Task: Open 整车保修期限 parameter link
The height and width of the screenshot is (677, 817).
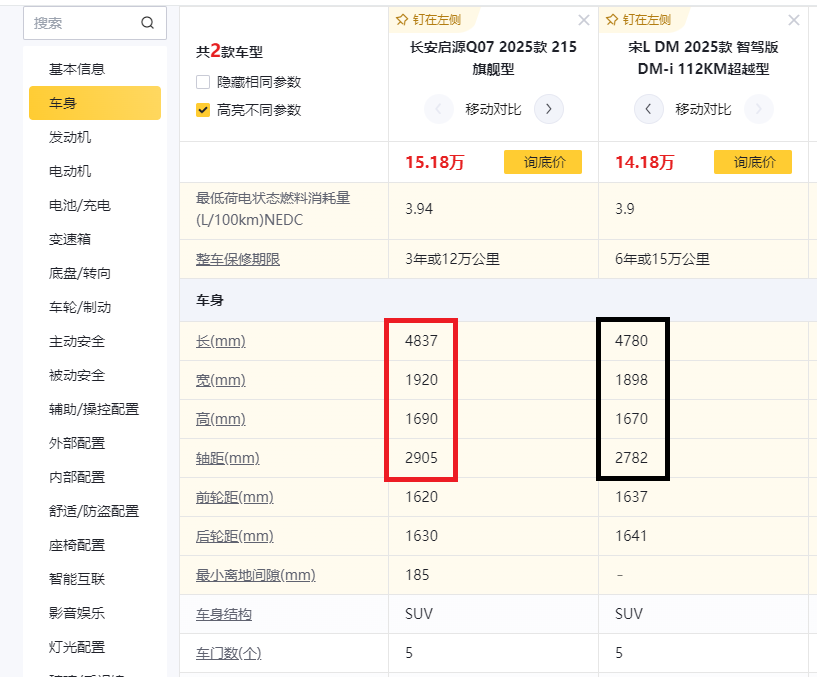Action: point(238,259)
